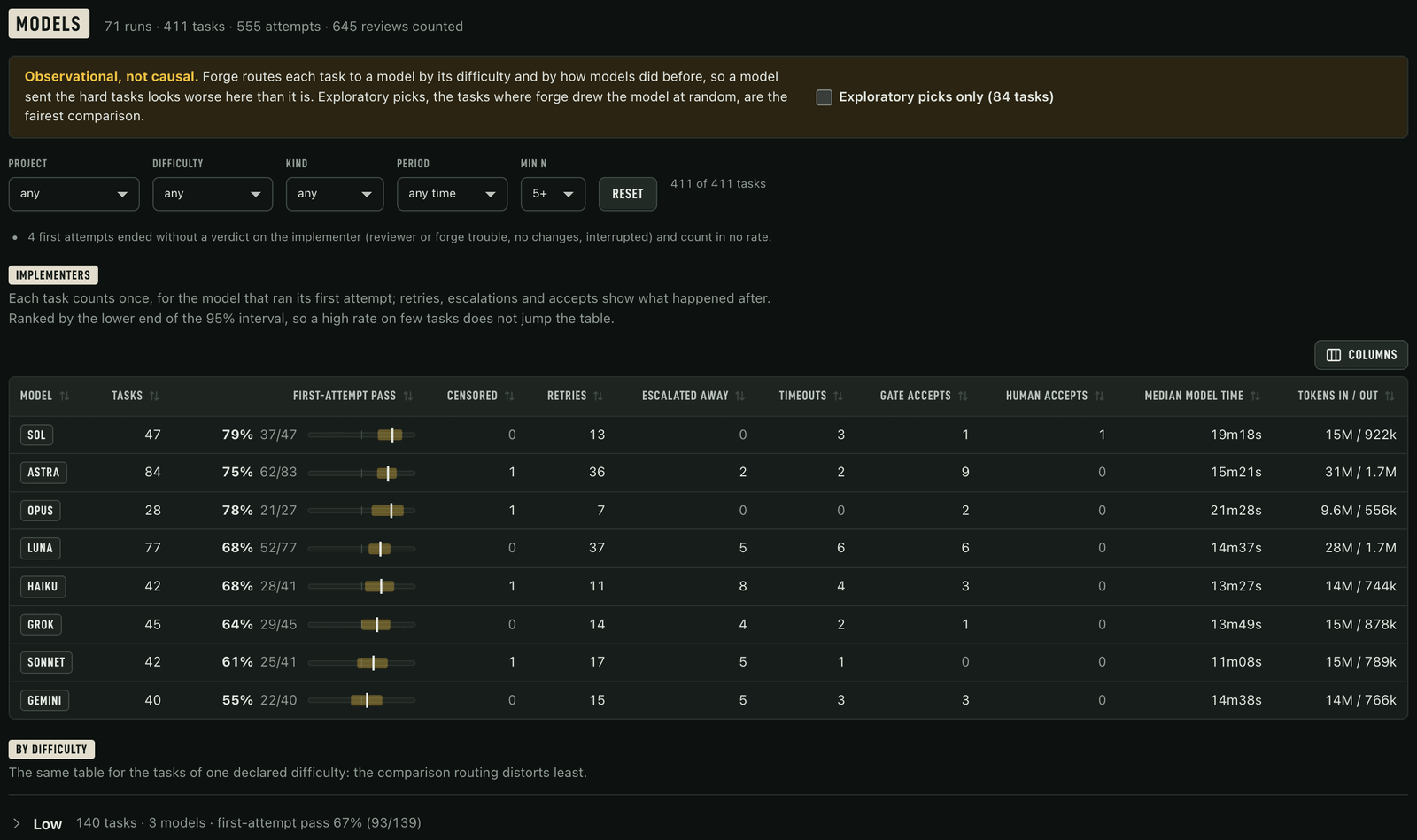Click the GATE ACCEPTS sort icon
Viewport: 1417px width, 840px height.
963,396
